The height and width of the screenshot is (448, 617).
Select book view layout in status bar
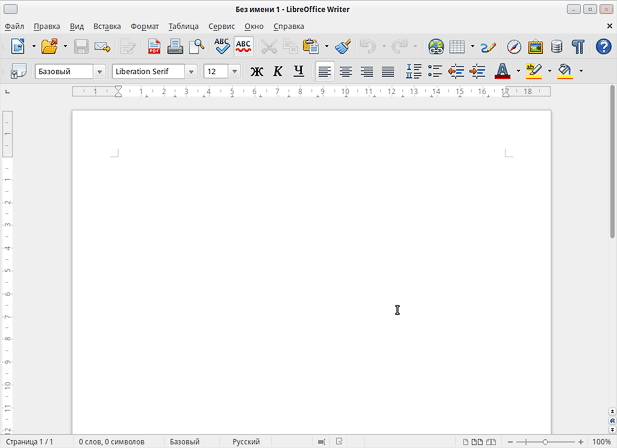click(x=491, y=442)
